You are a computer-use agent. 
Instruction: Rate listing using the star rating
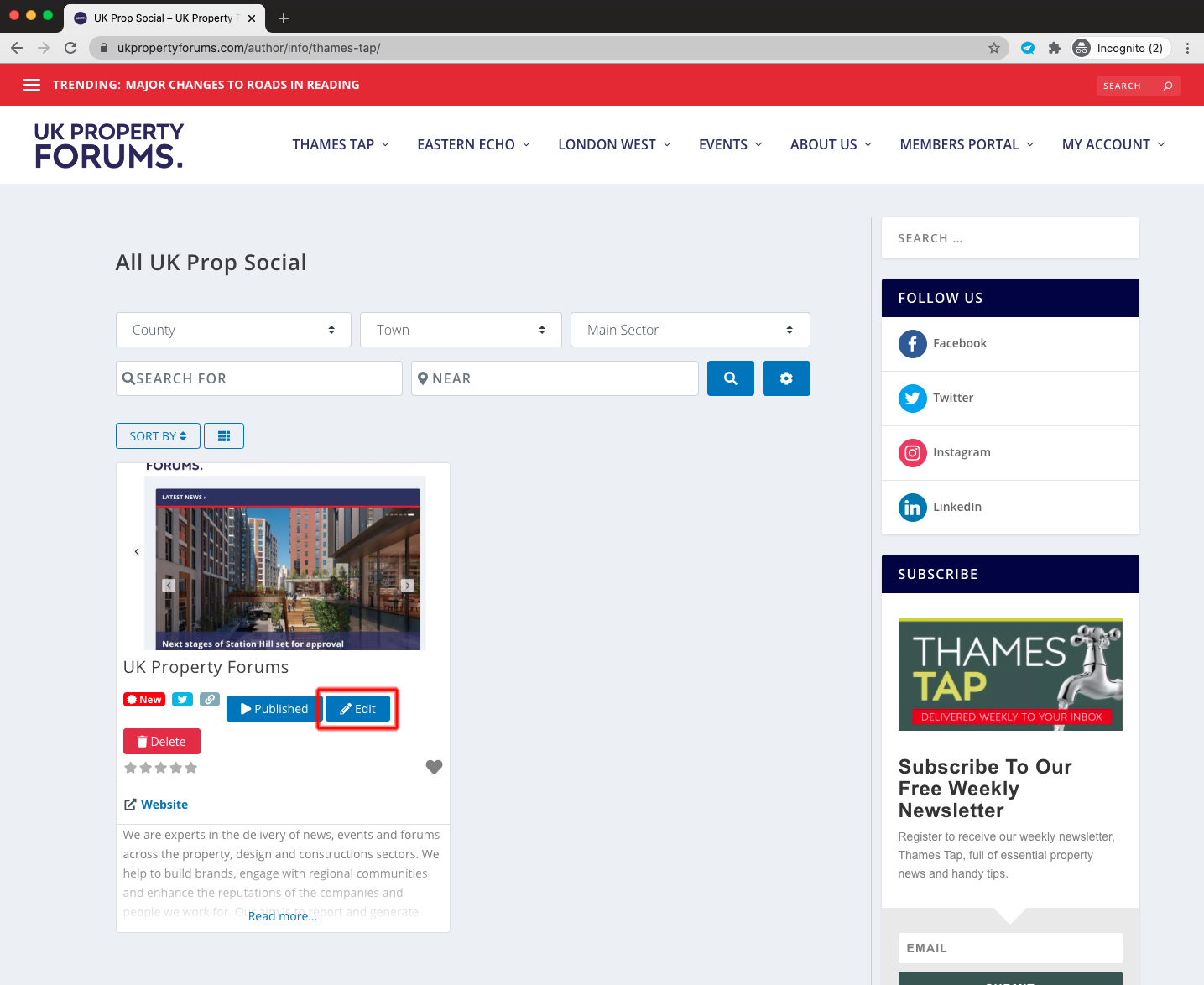[x=161, y=768]
